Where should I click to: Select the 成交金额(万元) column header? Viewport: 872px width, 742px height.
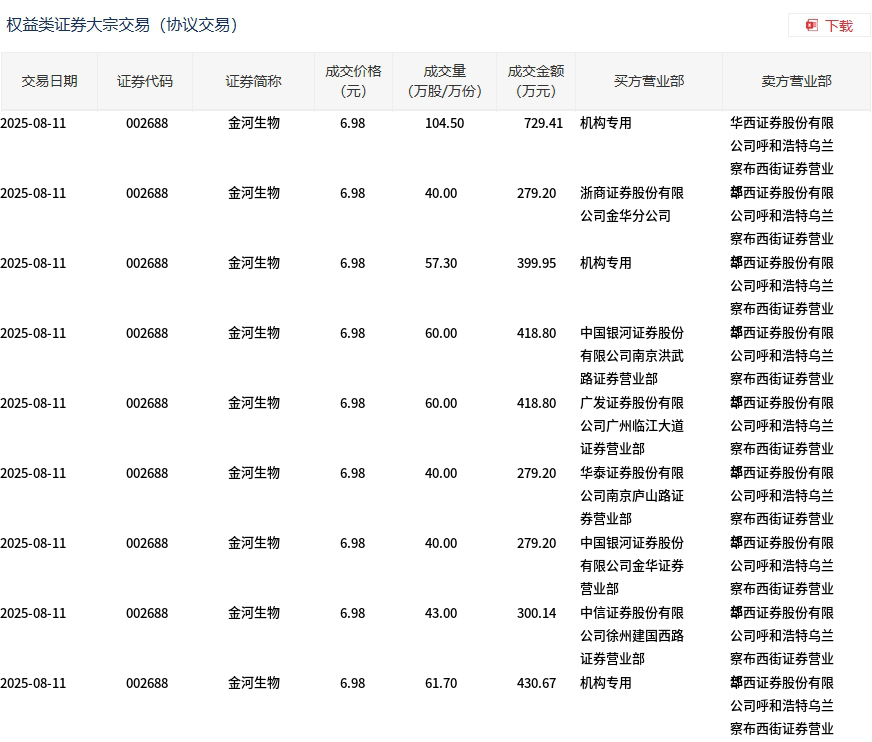(x=535, y=81)
